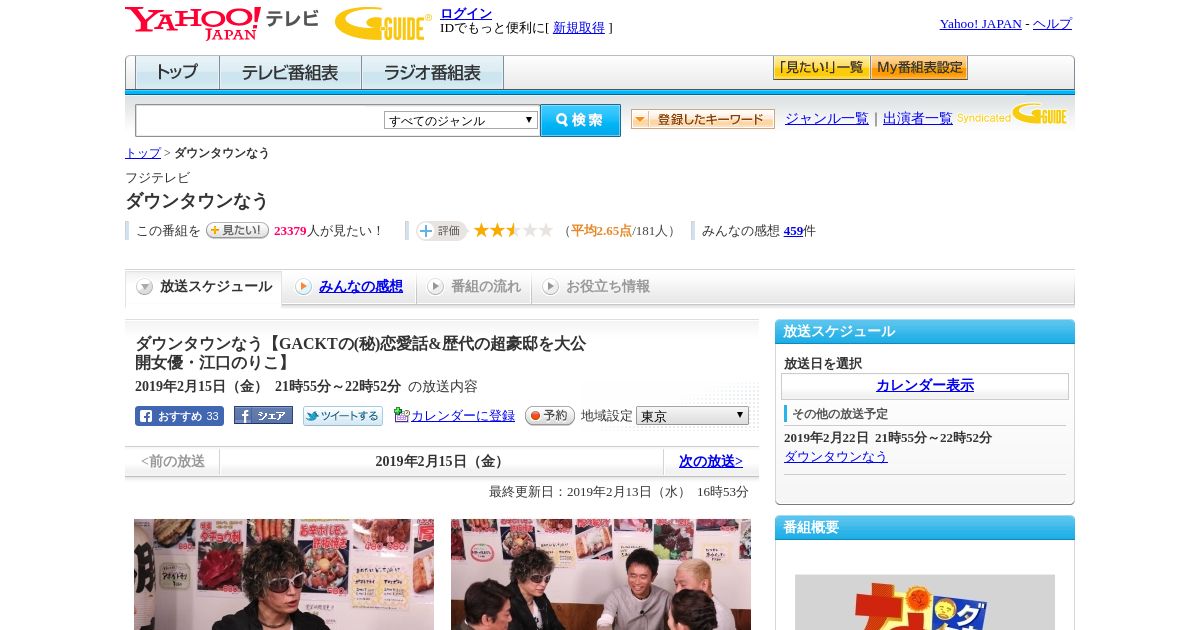Click the 最終更新日 timestamp text
1200x630 pixels.
619,492
